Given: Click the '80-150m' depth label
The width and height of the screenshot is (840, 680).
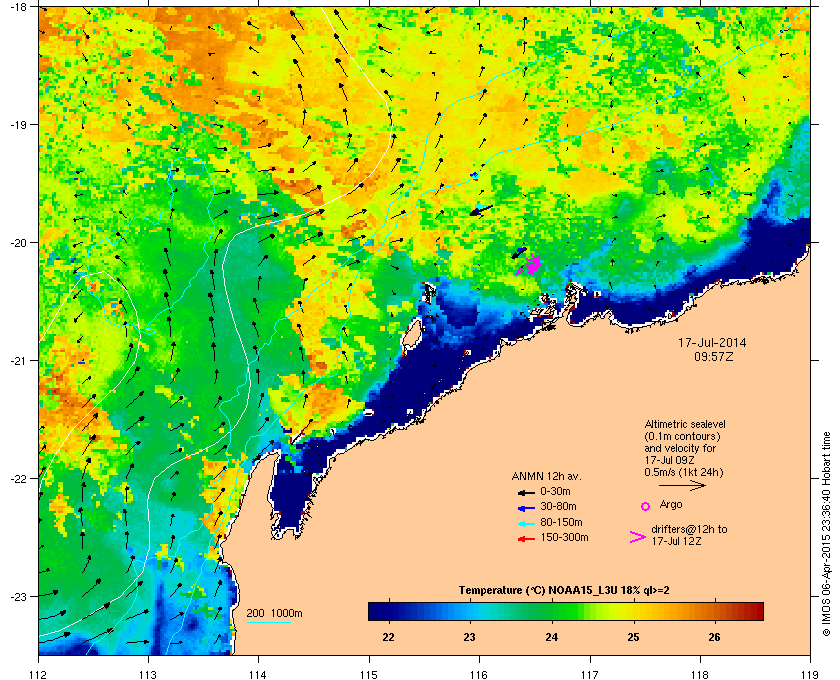Looking at the screenshot, I should point(561,522).
